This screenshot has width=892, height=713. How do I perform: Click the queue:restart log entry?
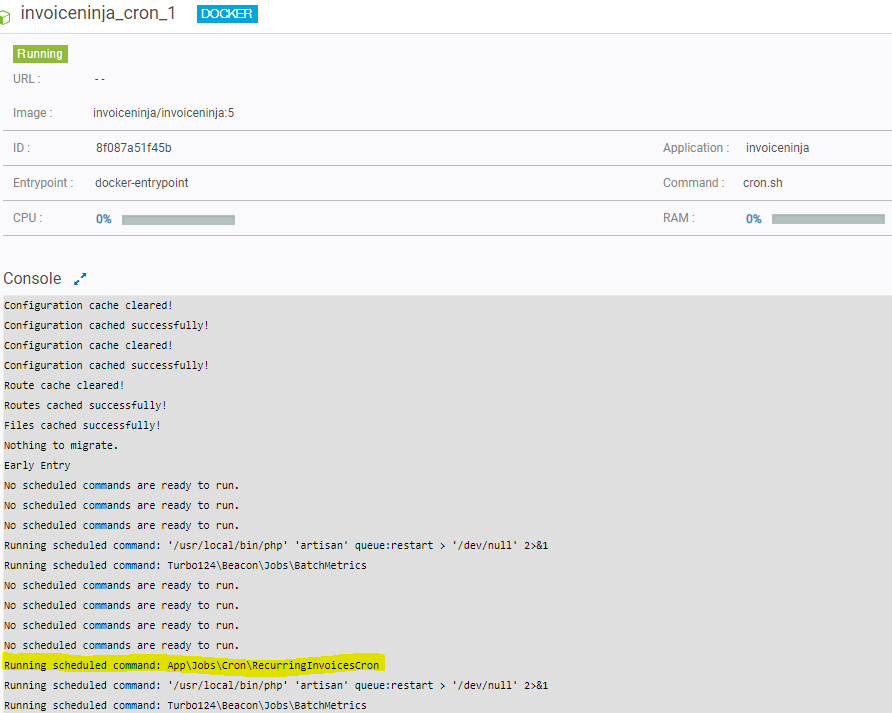(275, 545)
